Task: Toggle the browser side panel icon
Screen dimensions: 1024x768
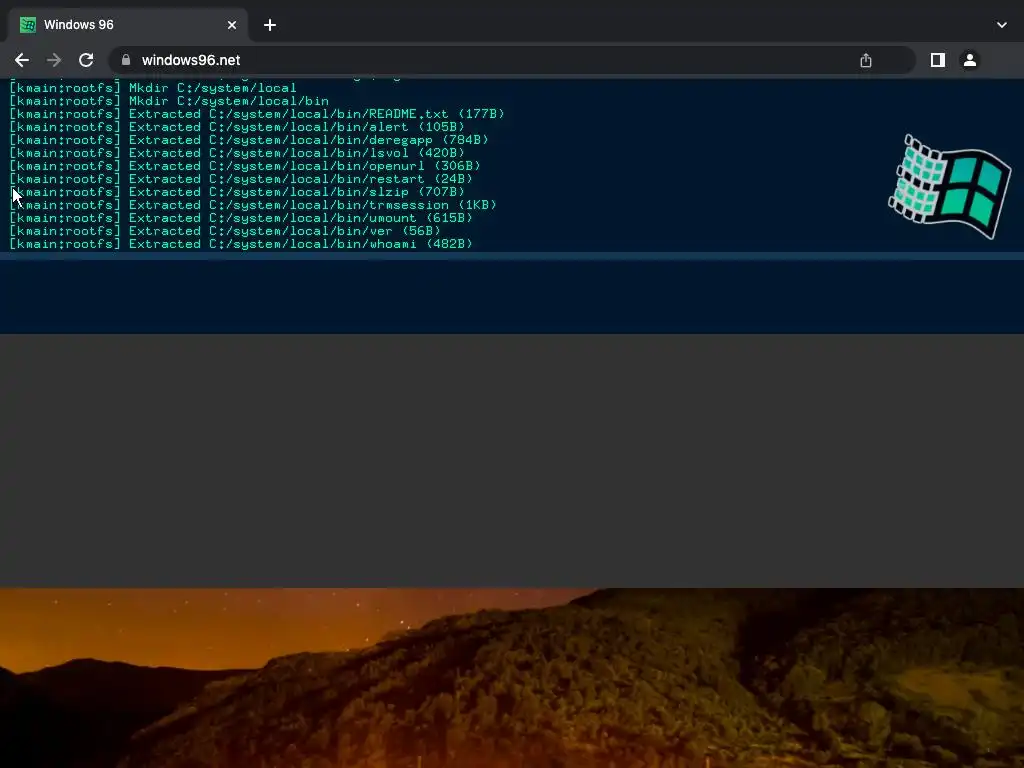Action: click(938, 60)
